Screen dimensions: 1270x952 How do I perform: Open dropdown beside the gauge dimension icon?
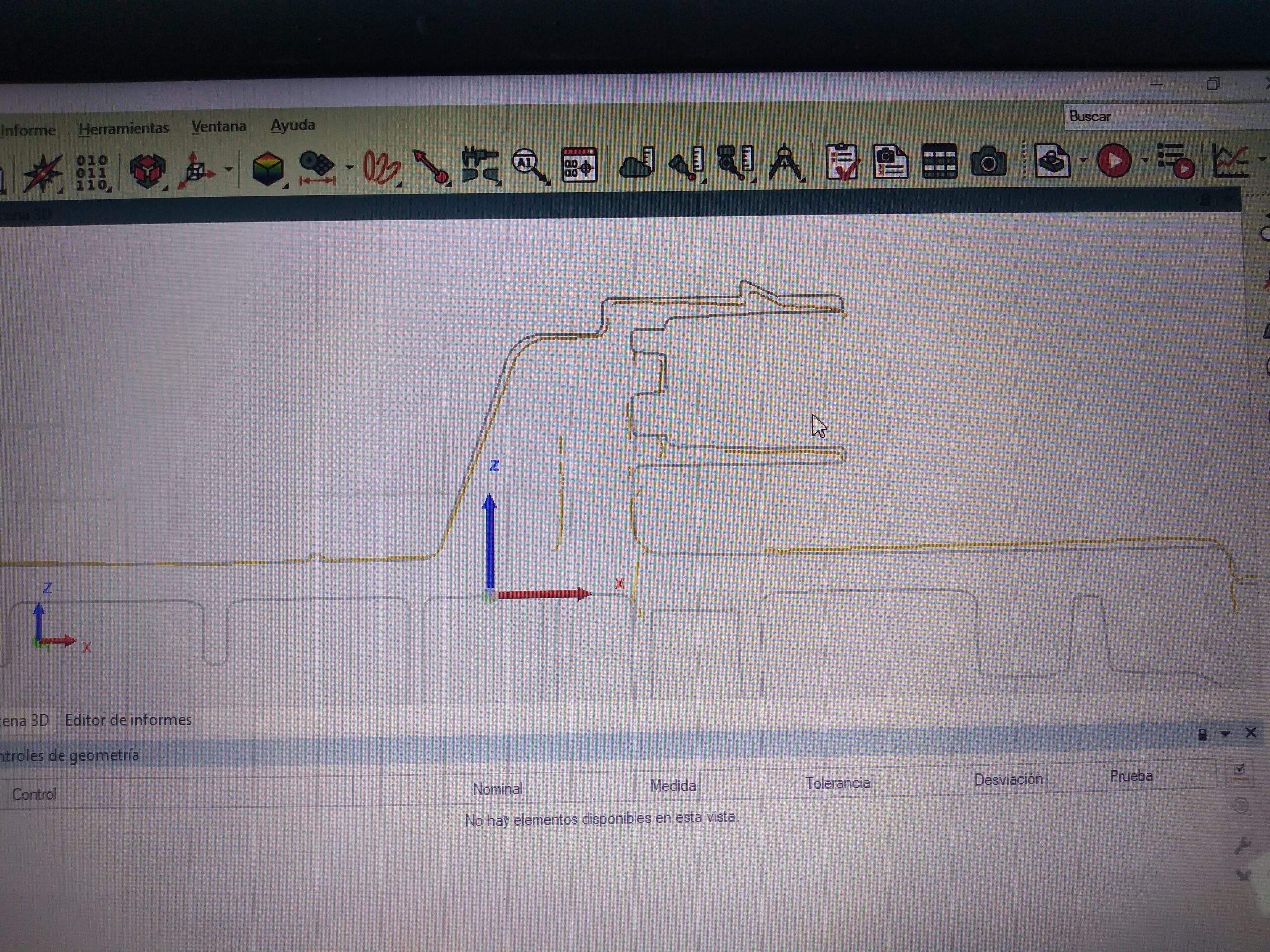pos(349,167)
